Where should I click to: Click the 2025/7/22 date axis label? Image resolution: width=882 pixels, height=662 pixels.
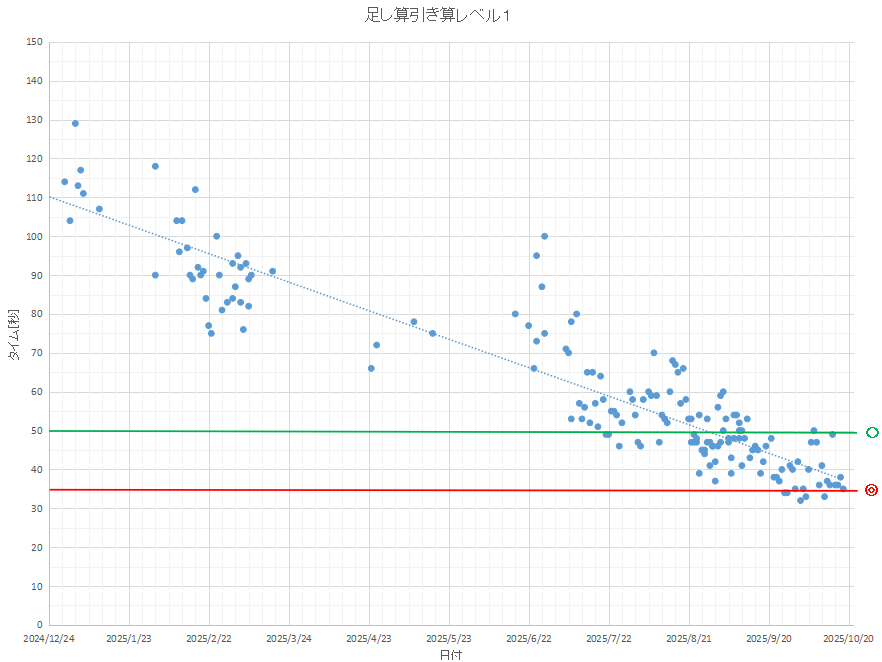[x=609, y=638]
